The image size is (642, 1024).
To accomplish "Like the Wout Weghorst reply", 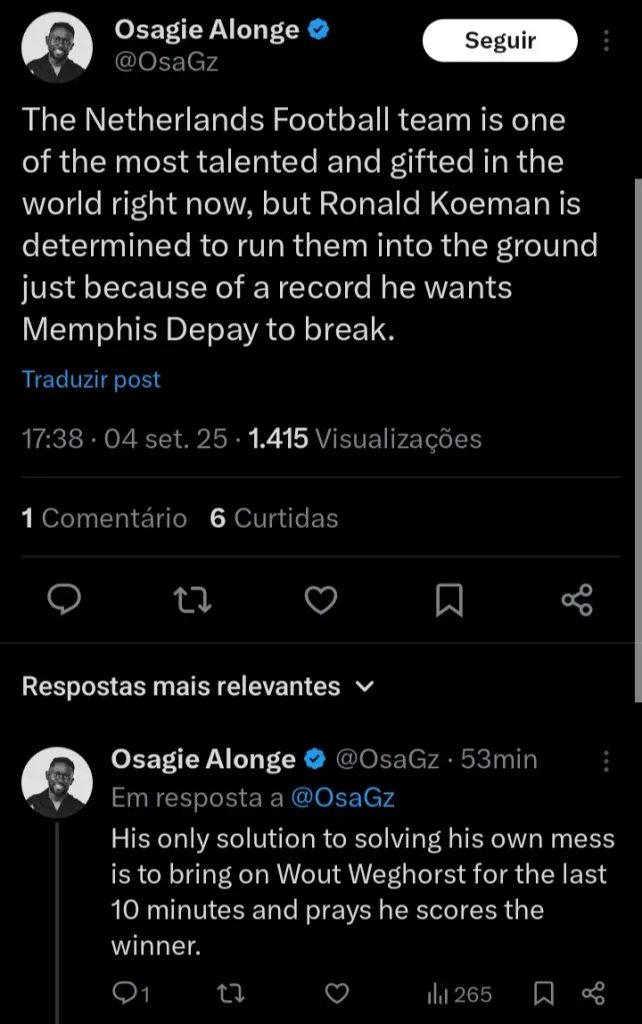I will [x=335, y=994].
